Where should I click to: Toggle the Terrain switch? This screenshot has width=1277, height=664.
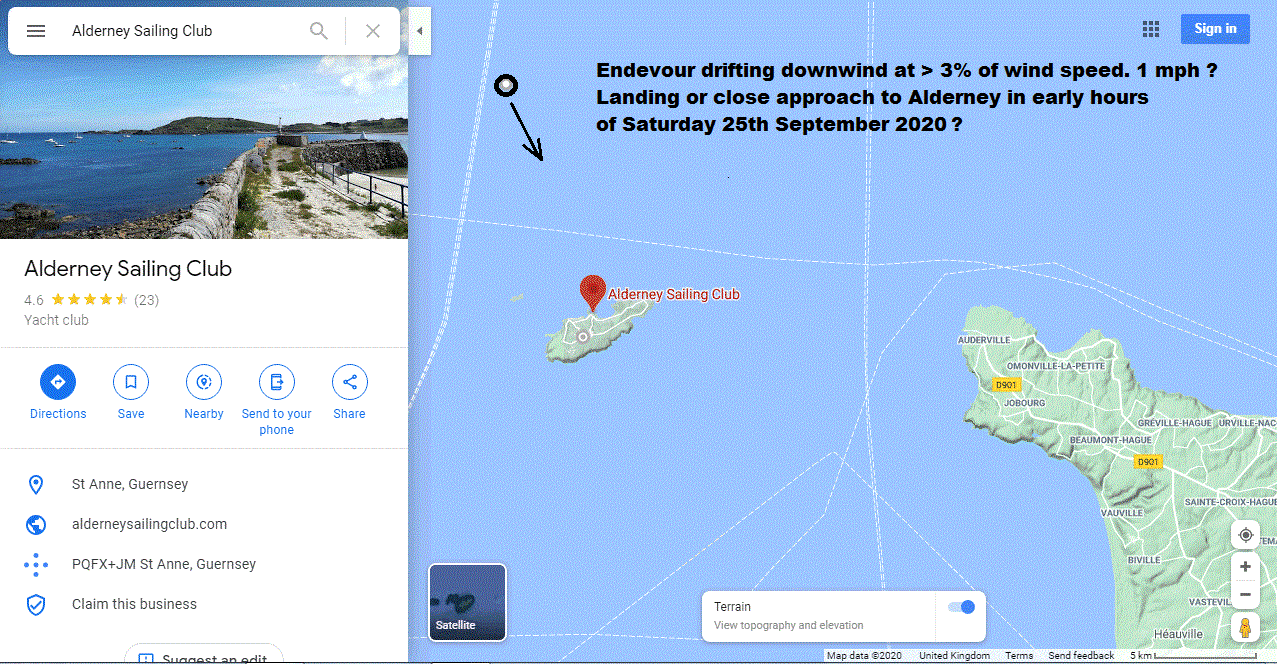pyautogui.click(x=961, y=607)
